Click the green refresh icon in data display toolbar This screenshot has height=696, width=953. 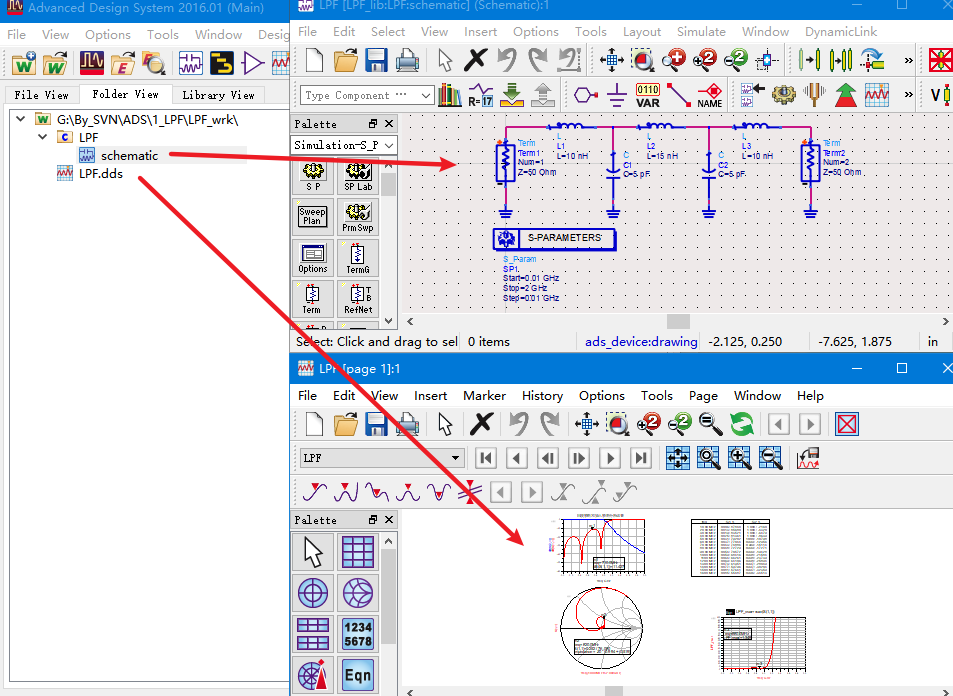pos(741,424)
